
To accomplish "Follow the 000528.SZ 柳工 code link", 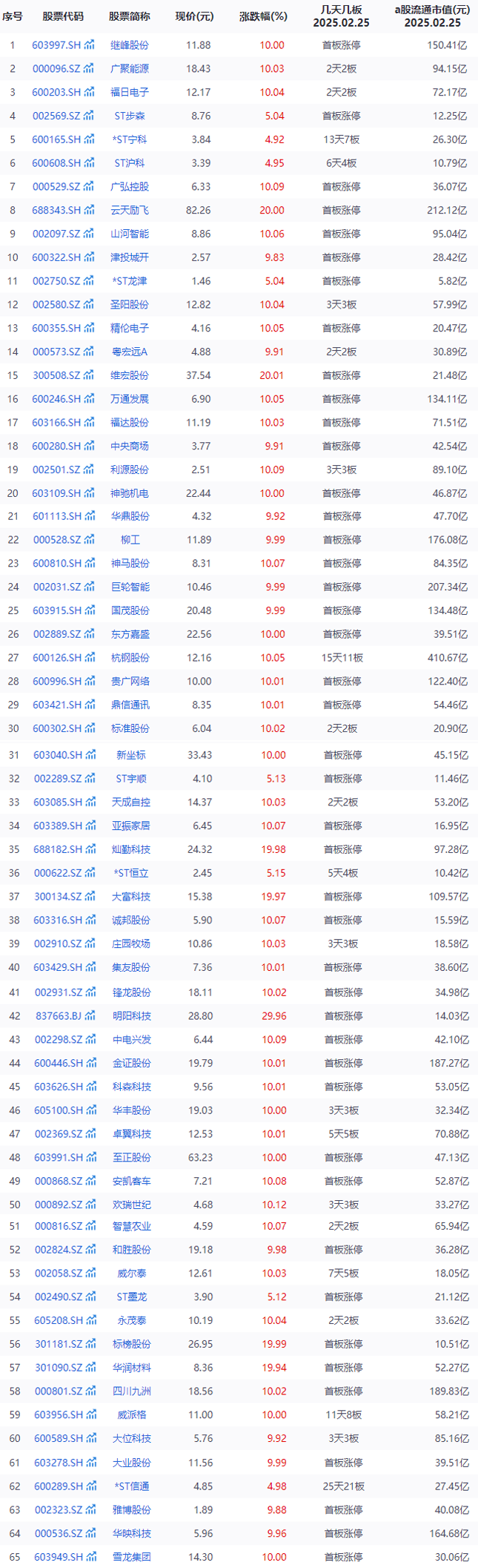I will tap(56, 540).
